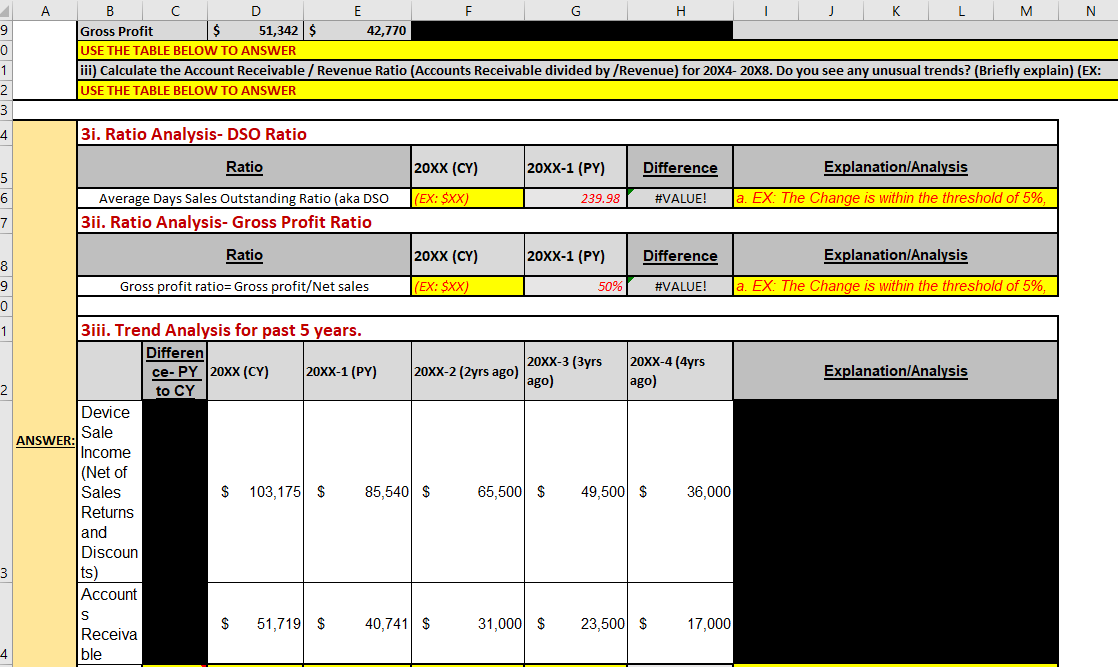Select Accounts Receivable value 31,000

point(468,623)
